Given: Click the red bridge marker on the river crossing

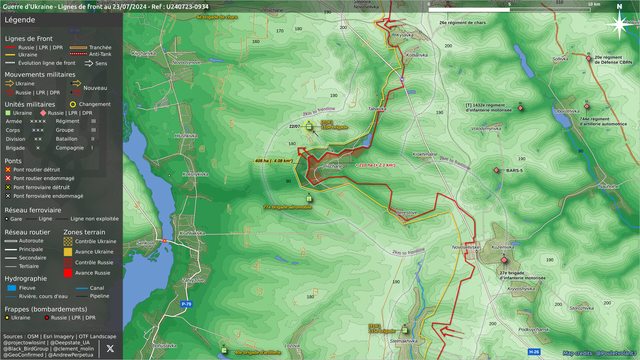Looking at the screenshot, I should 165,241.
